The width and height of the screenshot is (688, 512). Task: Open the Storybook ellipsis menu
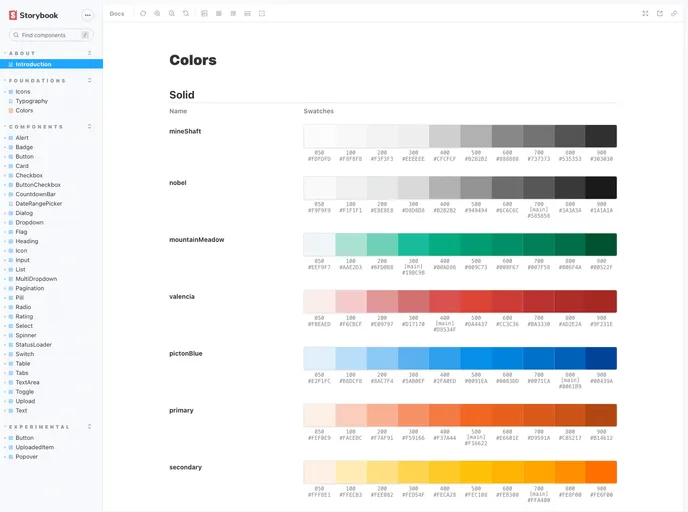pos(87,15)
